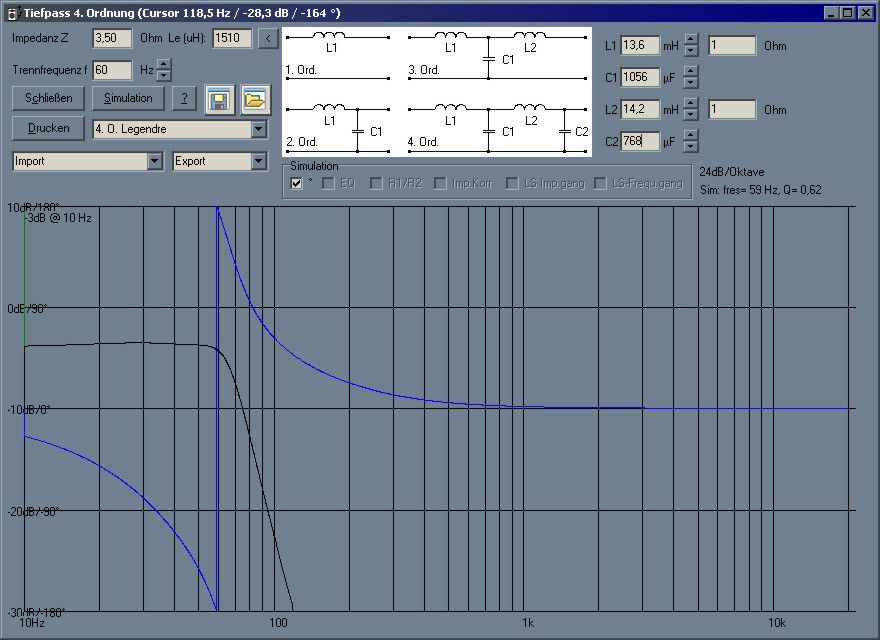Toggle the checked simulation checkbox
This screenshot has width=880, height=640.
pyautogui.click(x=296, y=184)
